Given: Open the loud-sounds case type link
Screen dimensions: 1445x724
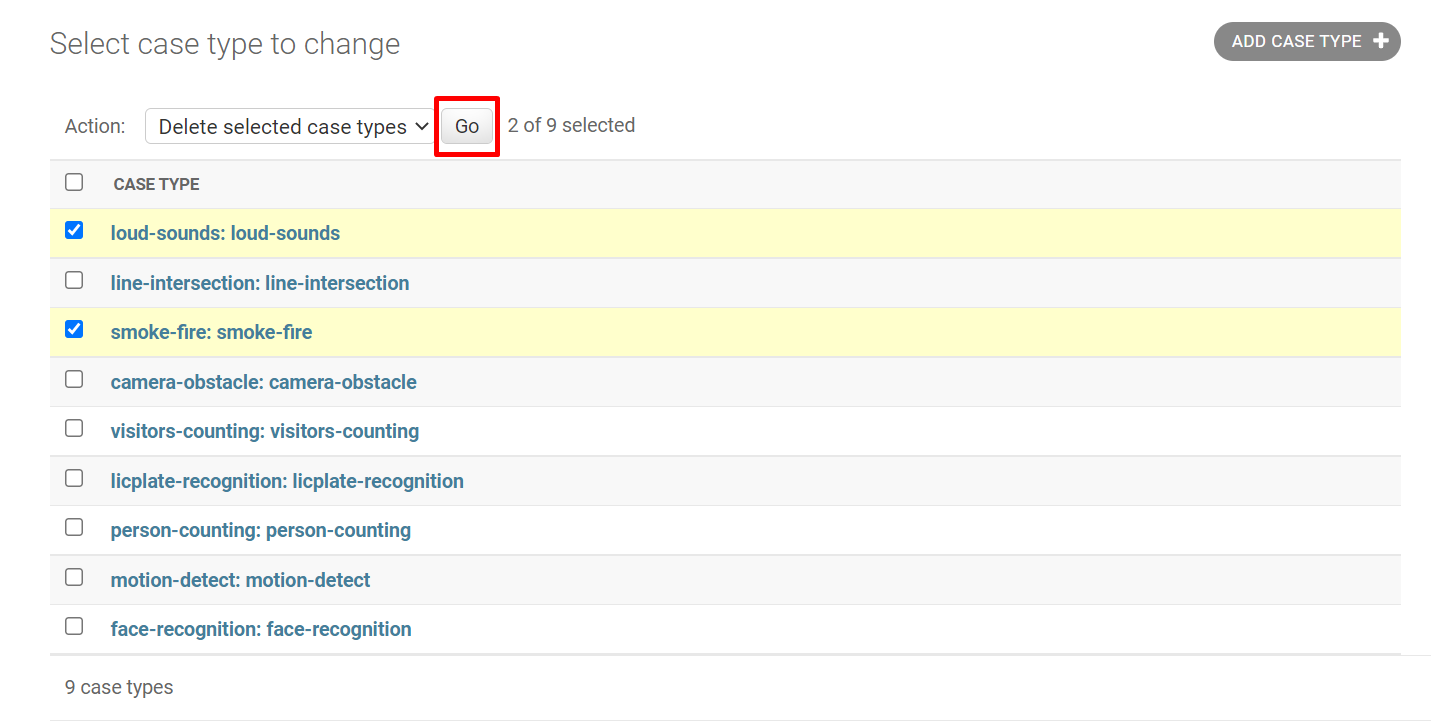Looking at the screenshot, I should click(225, 234).
